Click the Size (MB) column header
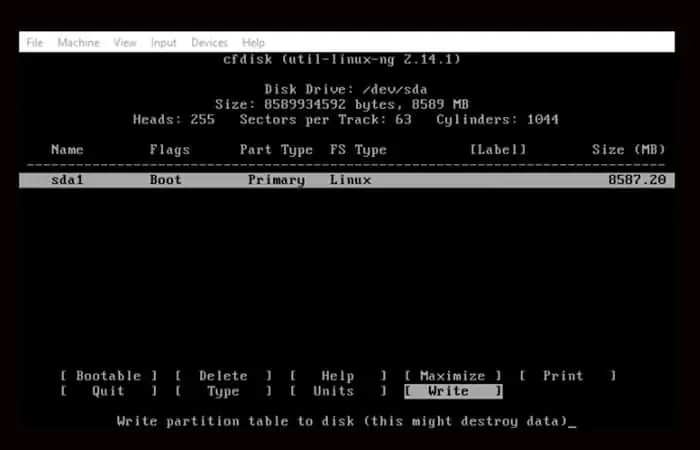This screenshot has width=700, height=450. coord(629,150)
